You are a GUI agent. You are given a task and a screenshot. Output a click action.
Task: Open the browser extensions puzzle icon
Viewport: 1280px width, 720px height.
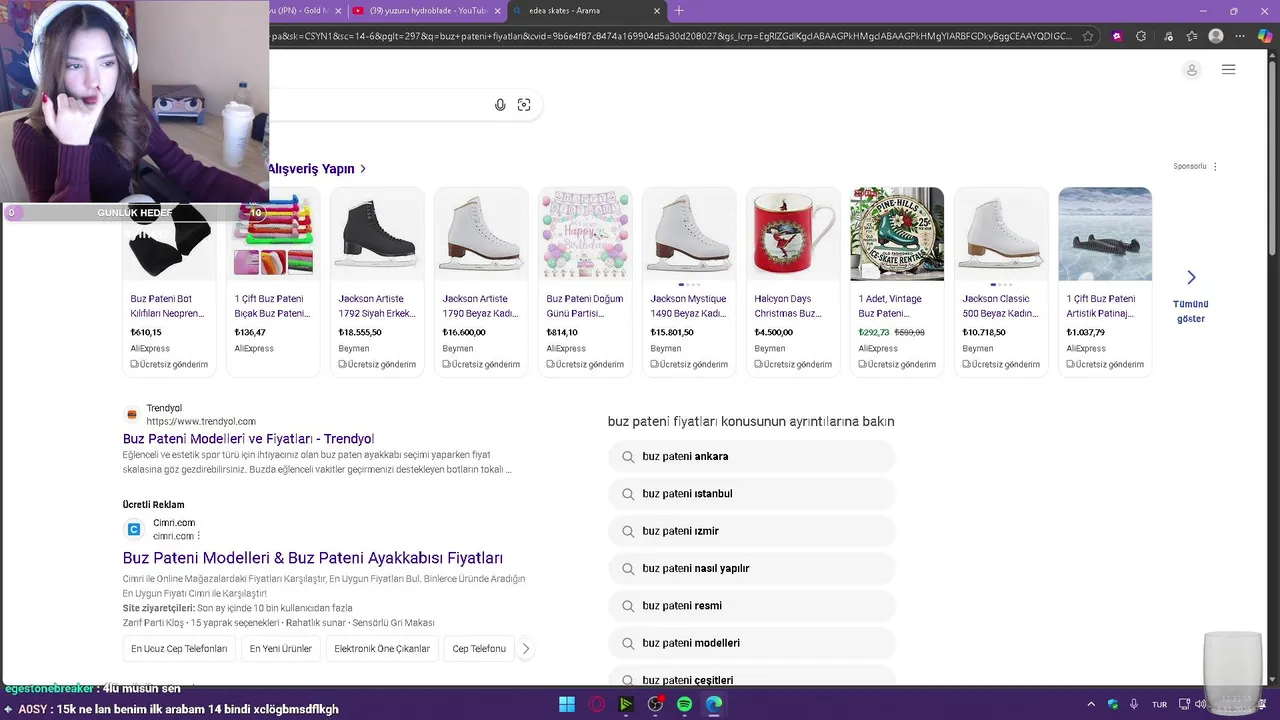coord(1141,36)
